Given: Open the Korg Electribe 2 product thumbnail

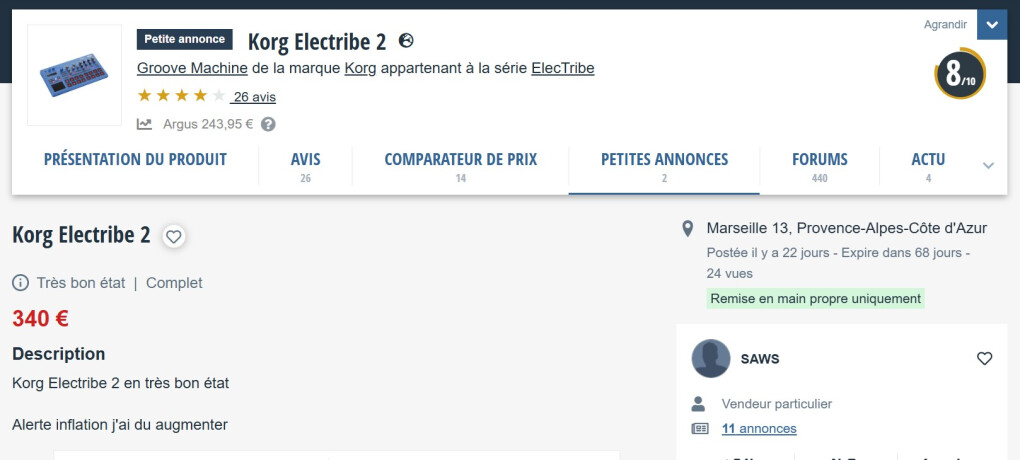Looking at the screenshot, I should click(x=74, y=75).
